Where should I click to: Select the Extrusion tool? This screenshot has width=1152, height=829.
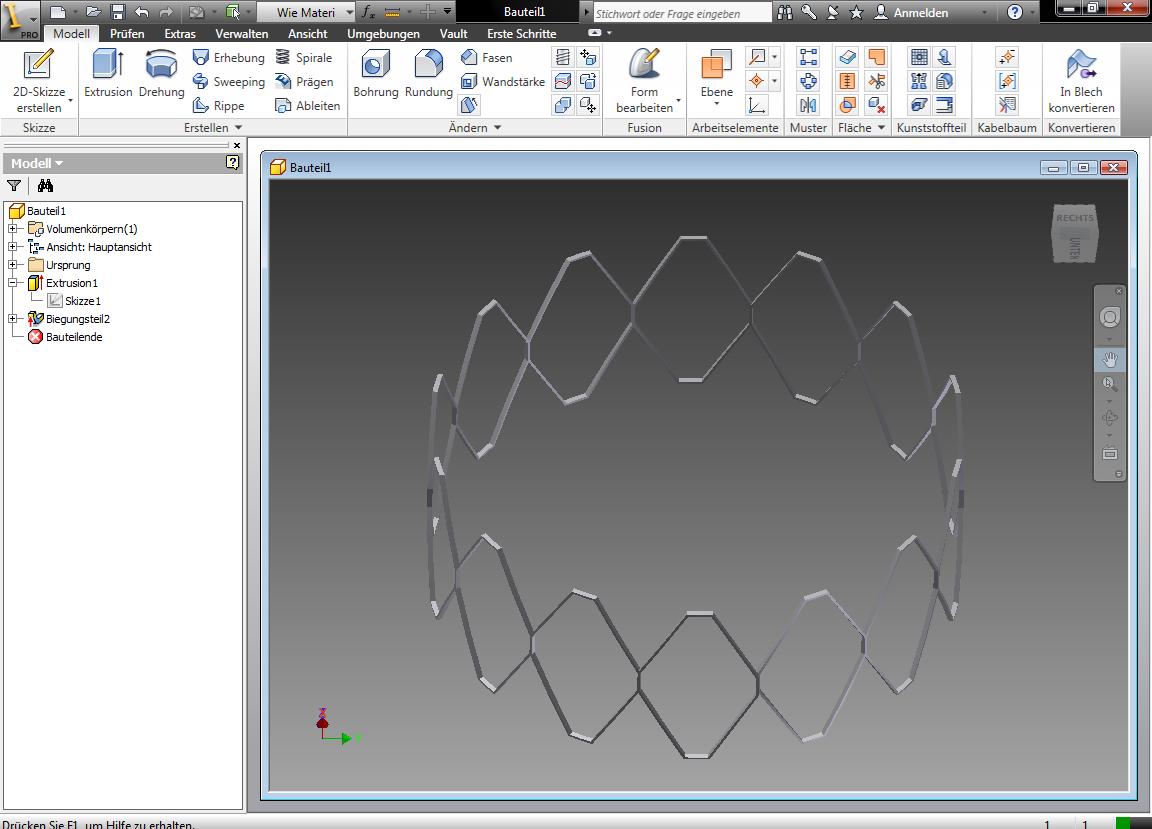click(107, 74)
